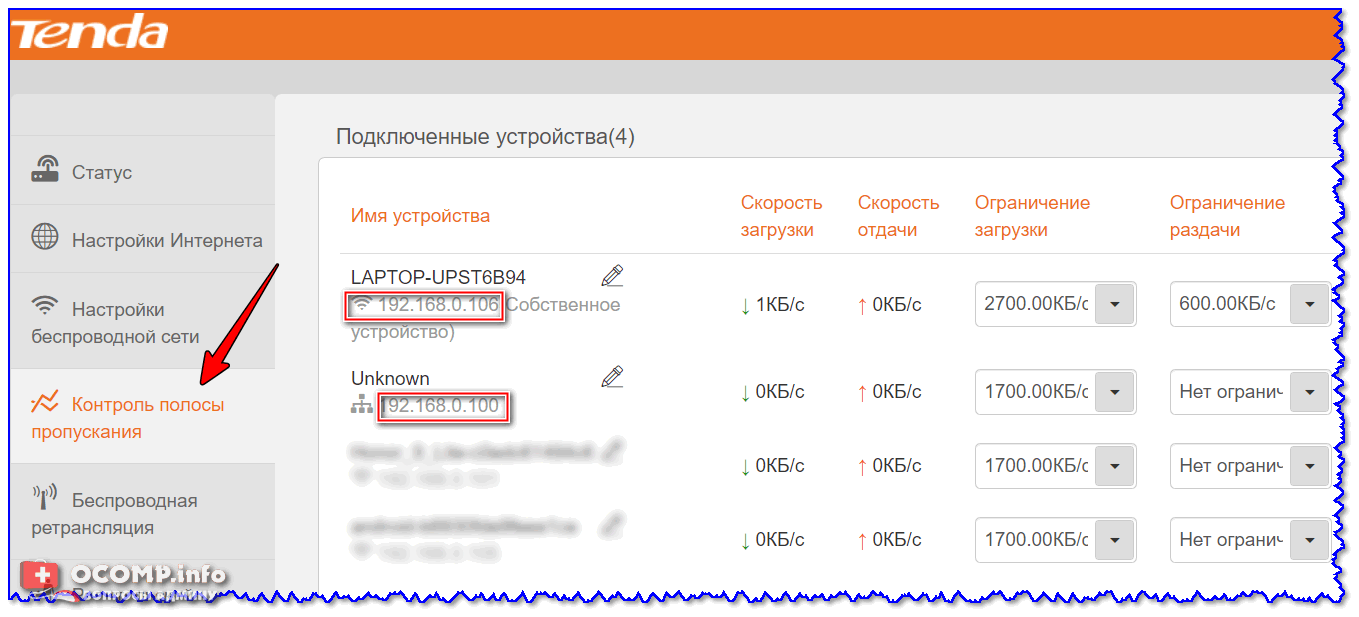Open upload limit dropdown showing 600.00КБ/с
The width and height of the screenshot is (1359, 617).
[x=1309, y=303]
